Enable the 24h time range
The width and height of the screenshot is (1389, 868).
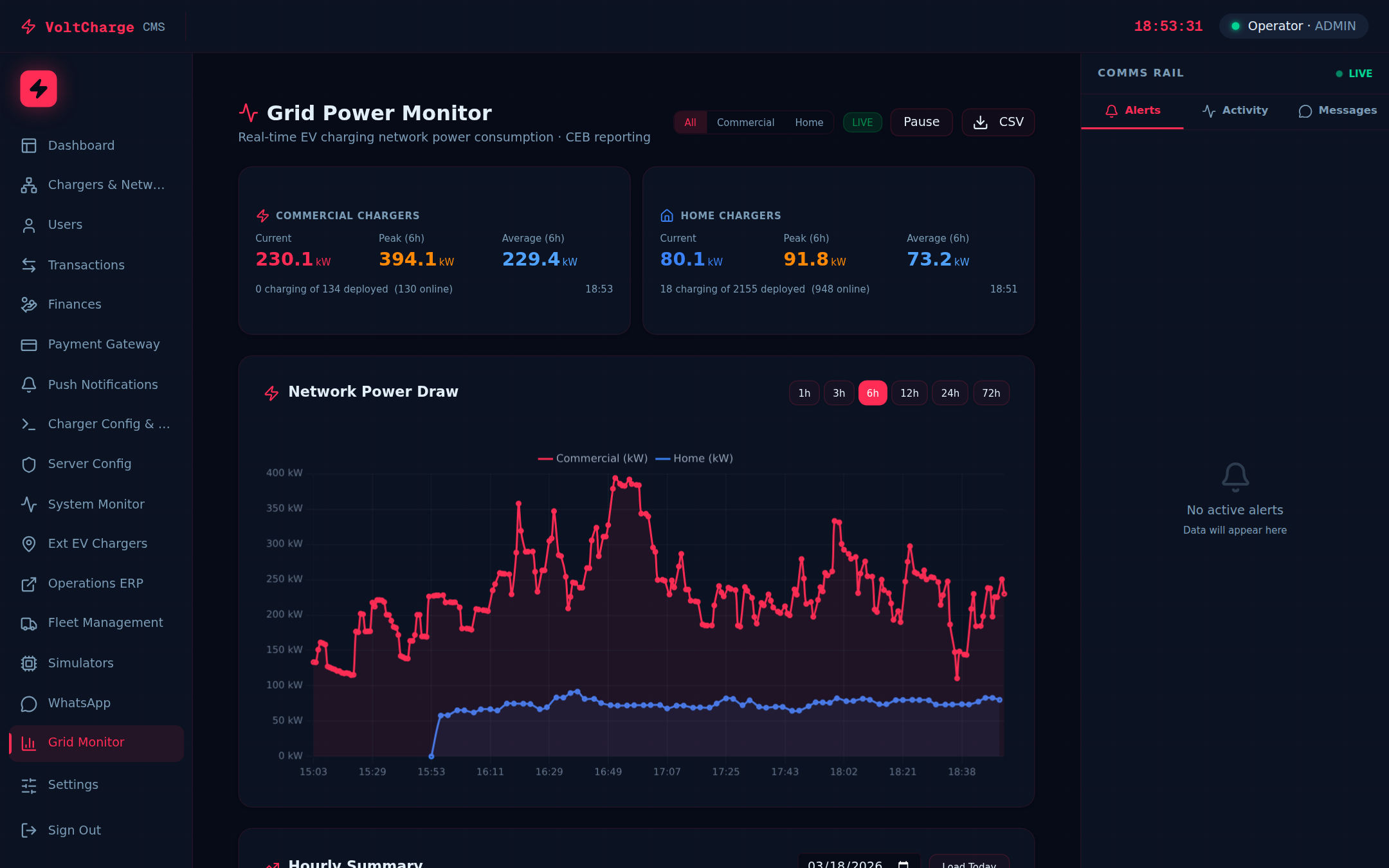[950, 393]
